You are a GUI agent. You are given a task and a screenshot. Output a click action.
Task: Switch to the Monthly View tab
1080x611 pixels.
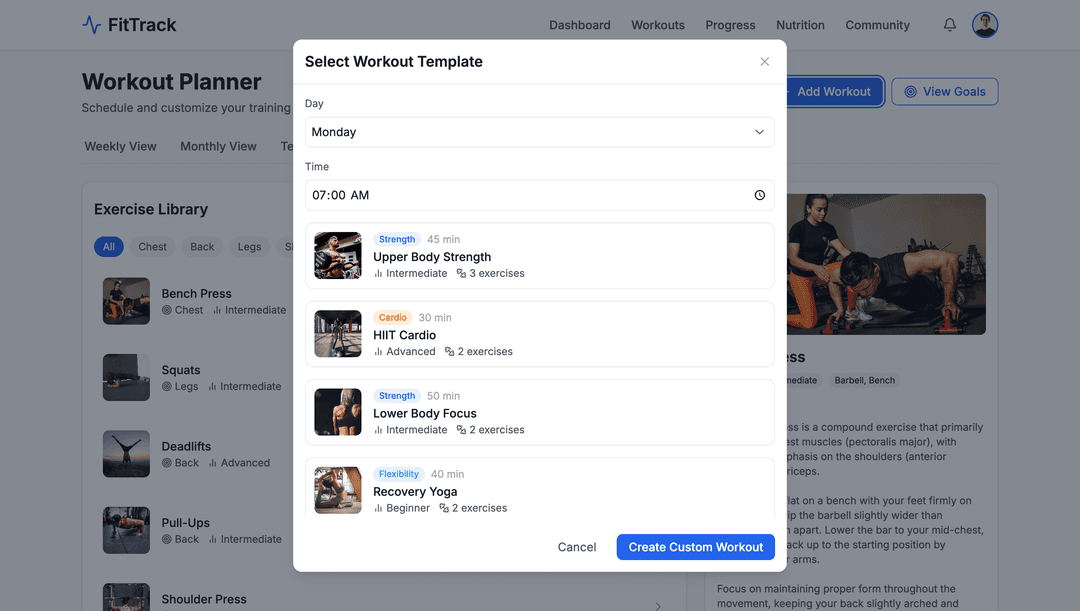[218, 147]
